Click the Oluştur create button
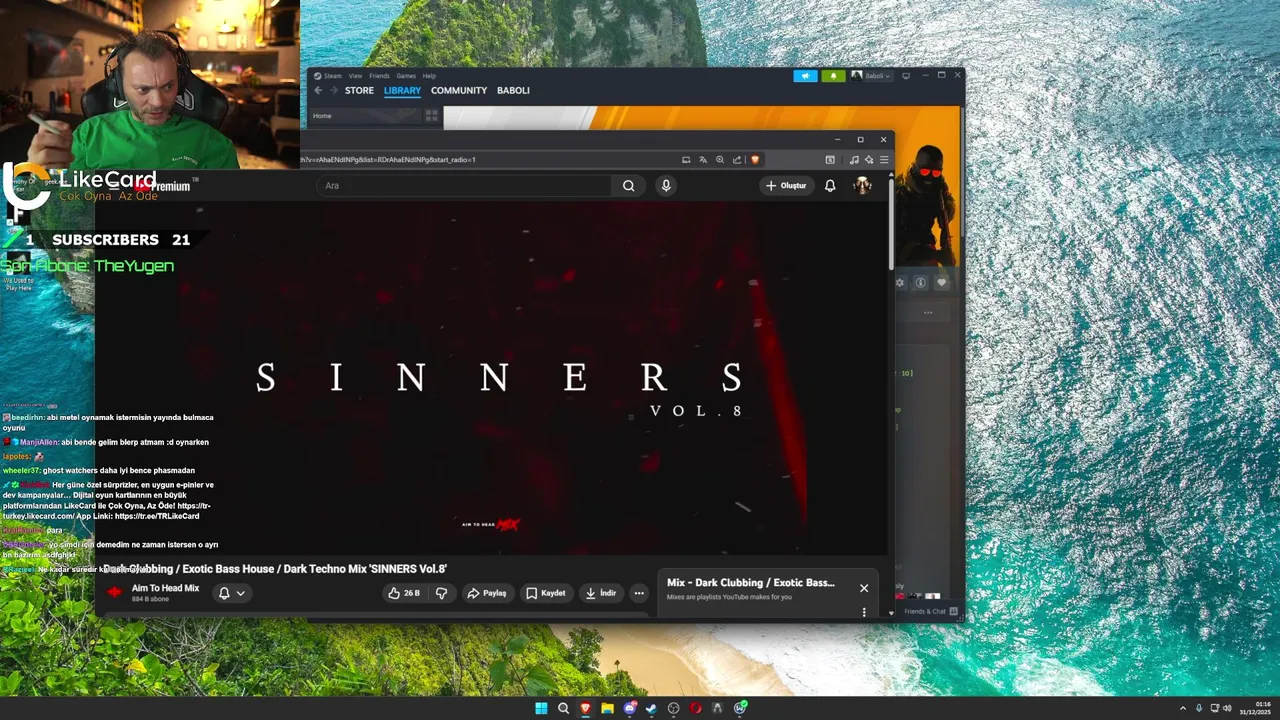This screenshot has width=1280, height=720. point(786,186)
